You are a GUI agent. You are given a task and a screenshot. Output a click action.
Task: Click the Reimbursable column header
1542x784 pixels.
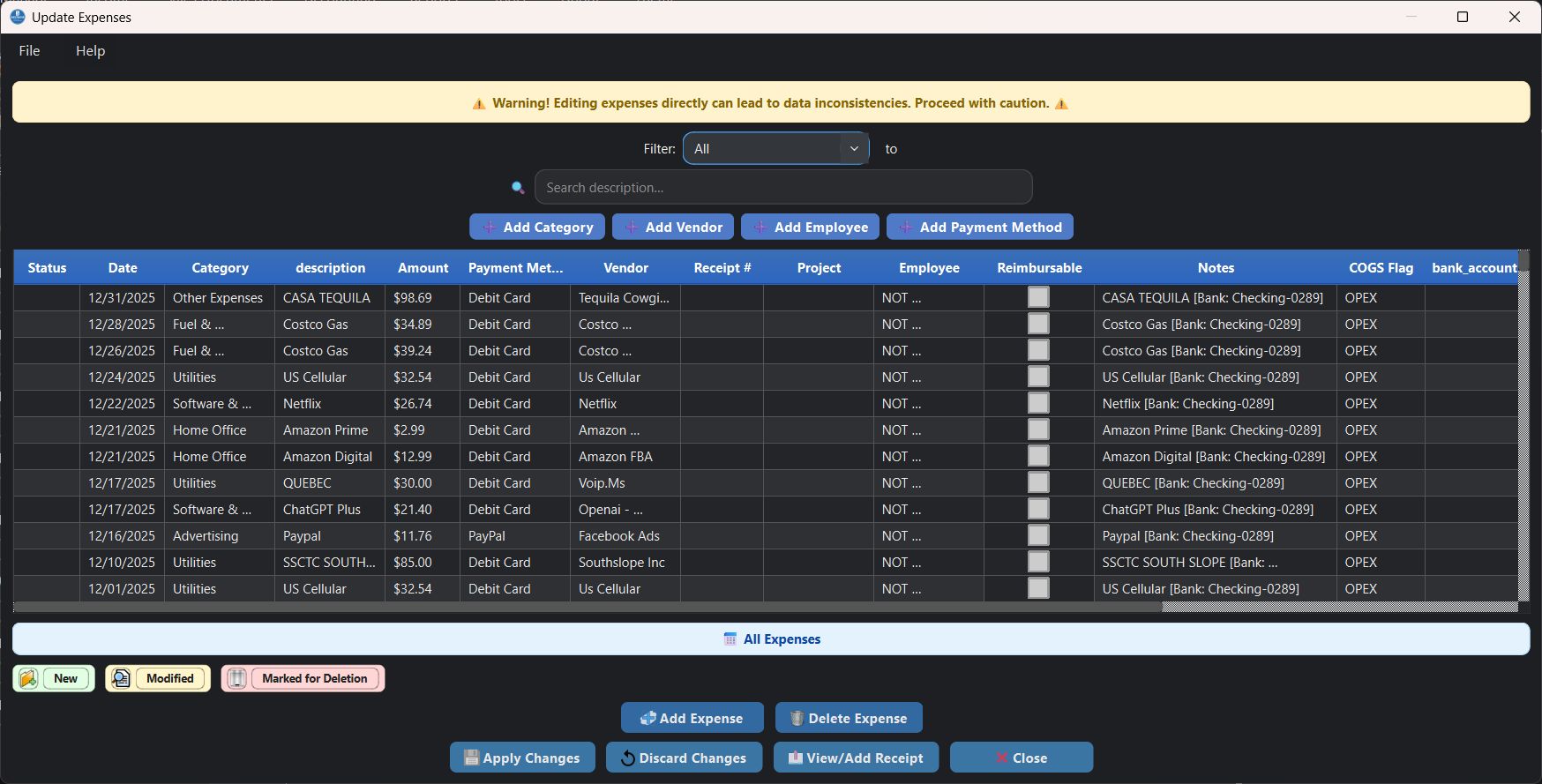click(1039, 267)
